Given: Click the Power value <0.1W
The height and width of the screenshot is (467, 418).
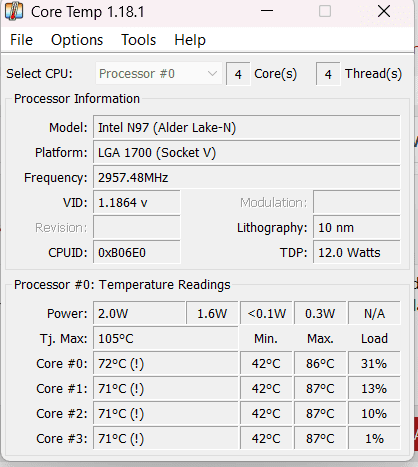Looking at the screenshot, I should [266, 313].
